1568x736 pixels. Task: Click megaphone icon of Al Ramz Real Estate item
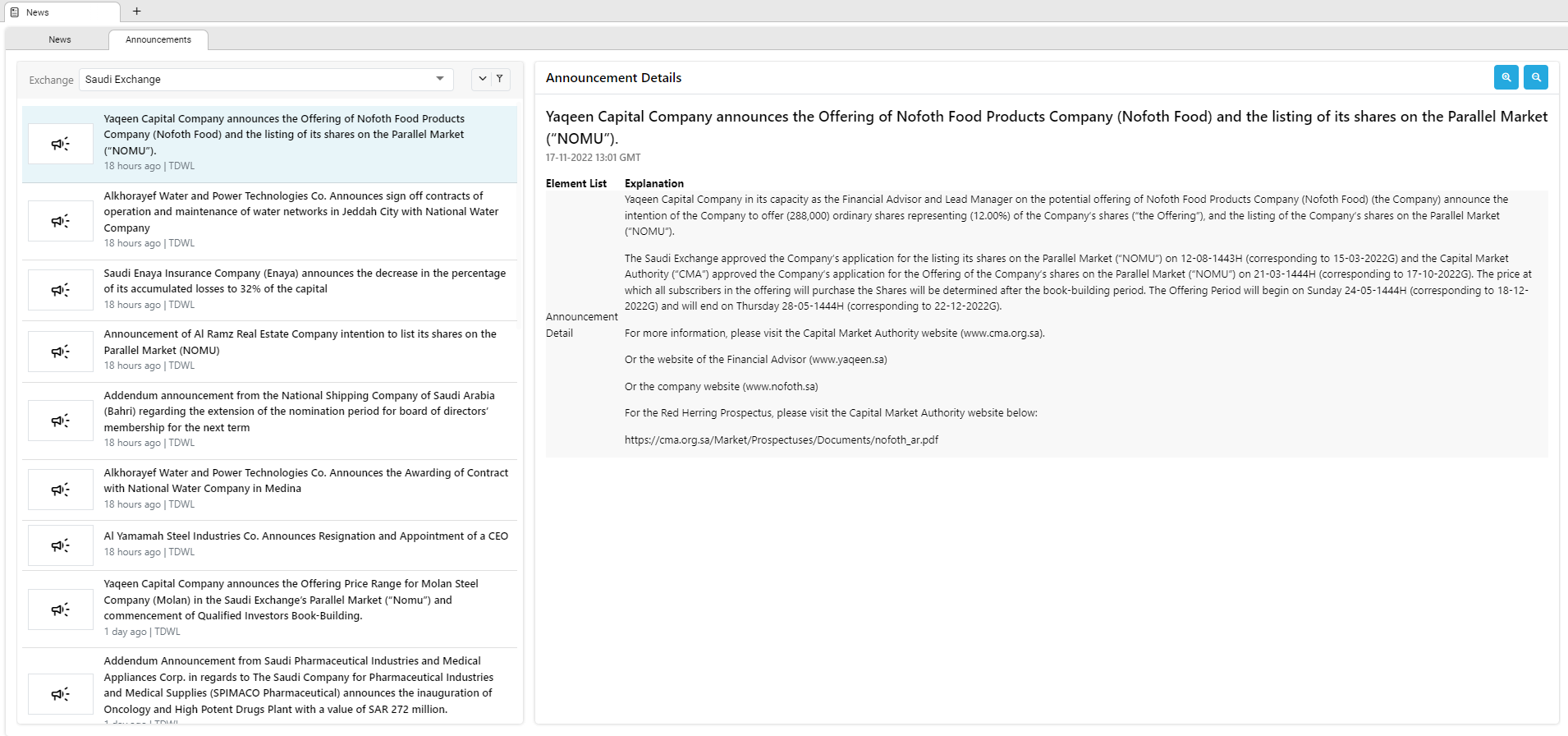click(61, 352)
